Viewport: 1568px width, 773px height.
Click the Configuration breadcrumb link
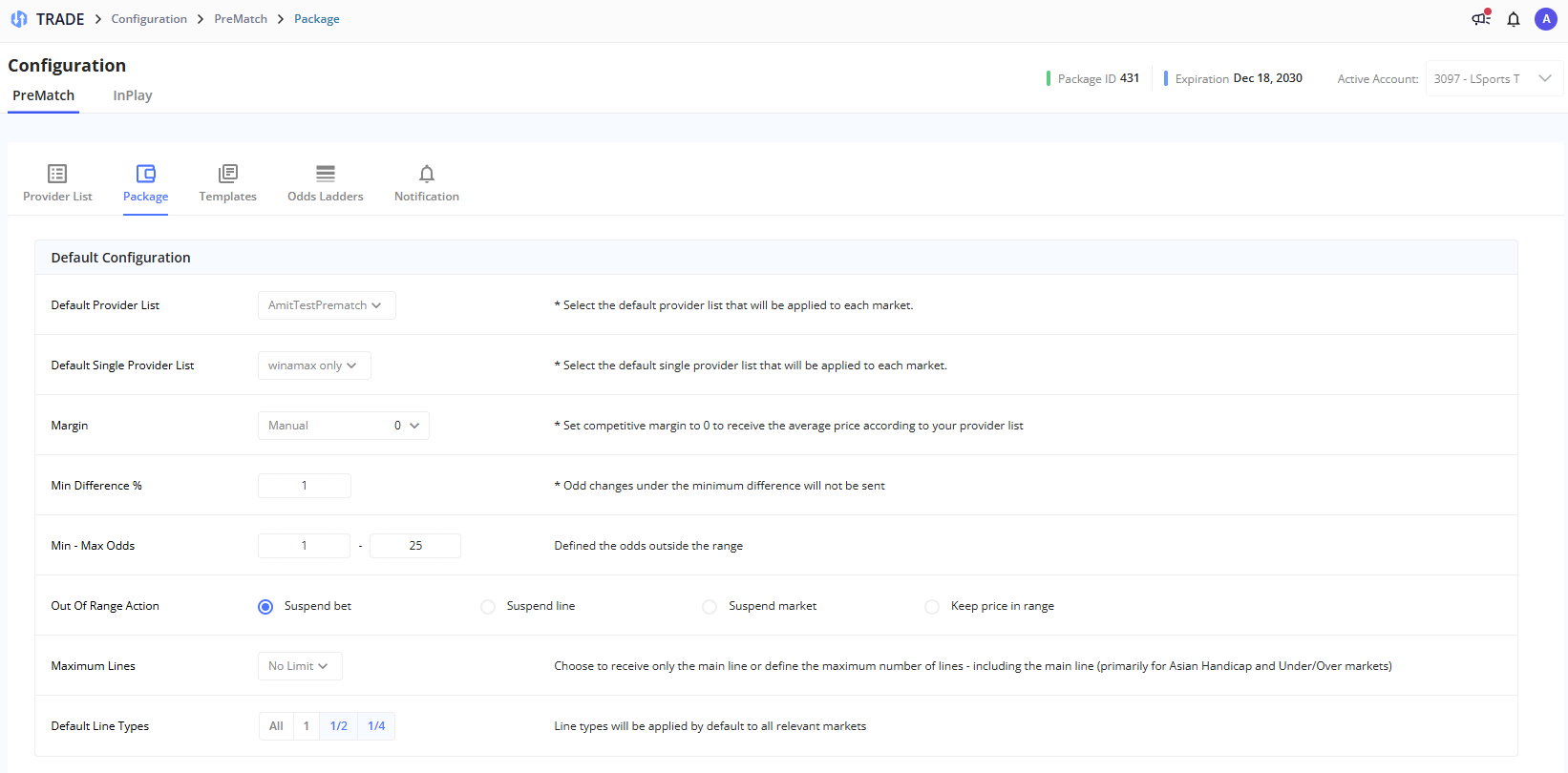click(149, 19)
